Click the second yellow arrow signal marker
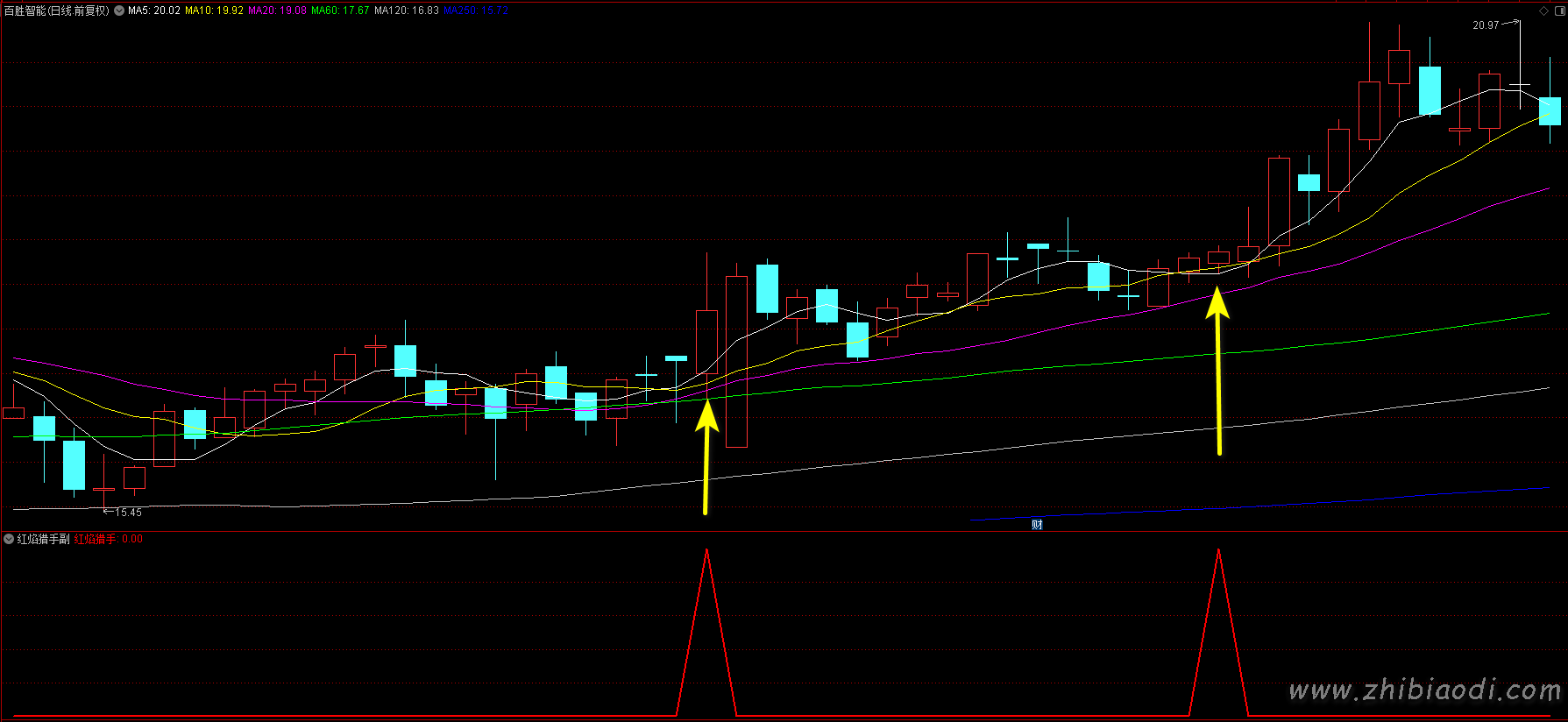 coord(1217,368)
